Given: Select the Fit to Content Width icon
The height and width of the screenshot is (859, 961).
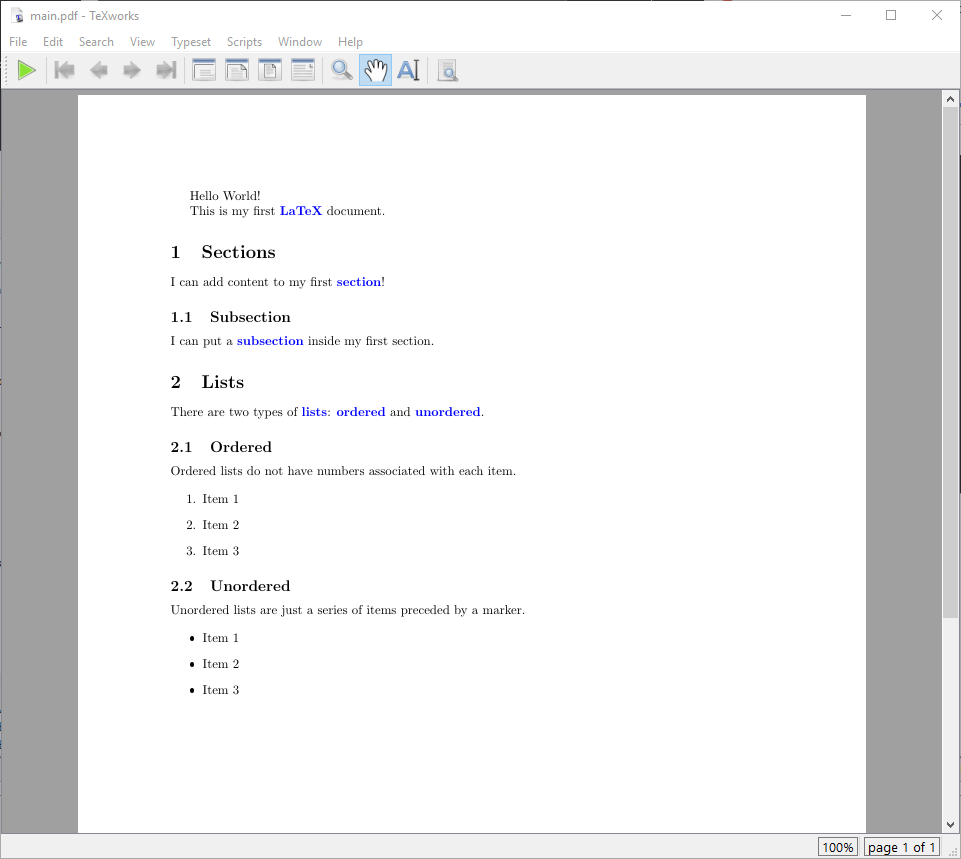Looking at the screenshot, I should (x=303, y=70).
